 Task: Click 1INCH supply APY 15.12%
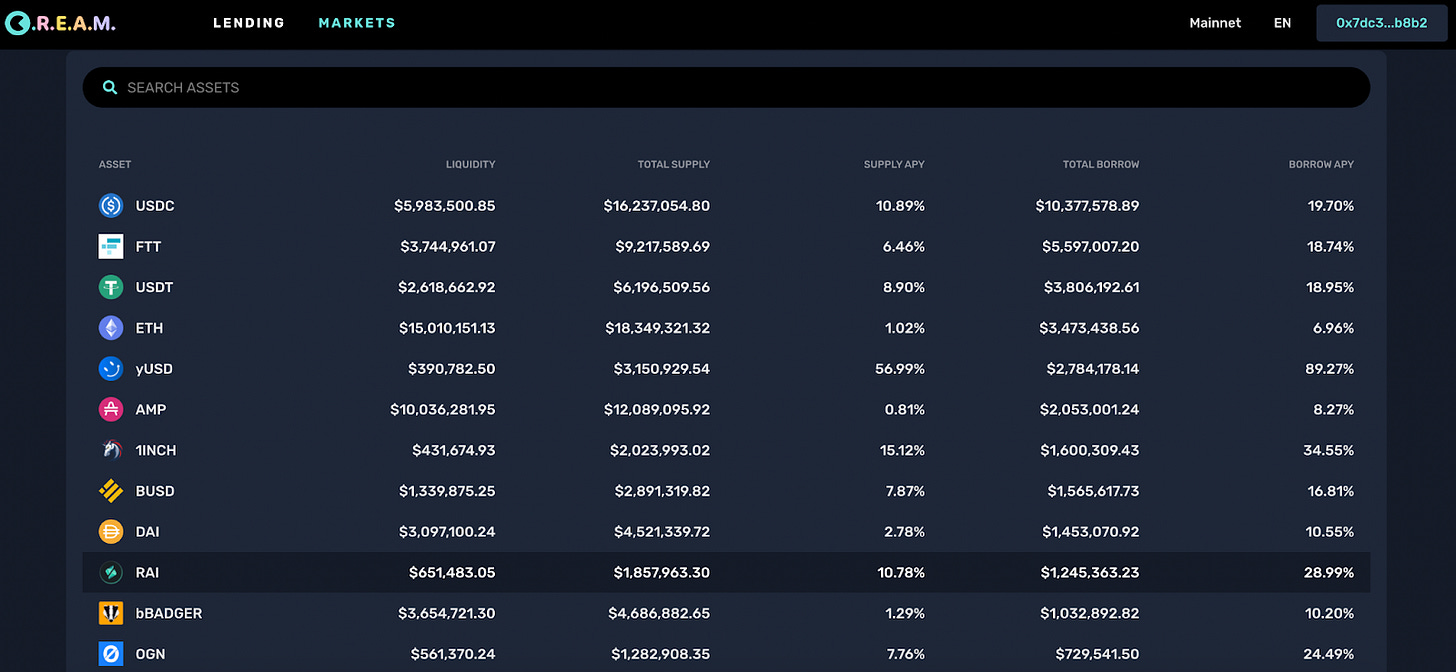[902, 450]
